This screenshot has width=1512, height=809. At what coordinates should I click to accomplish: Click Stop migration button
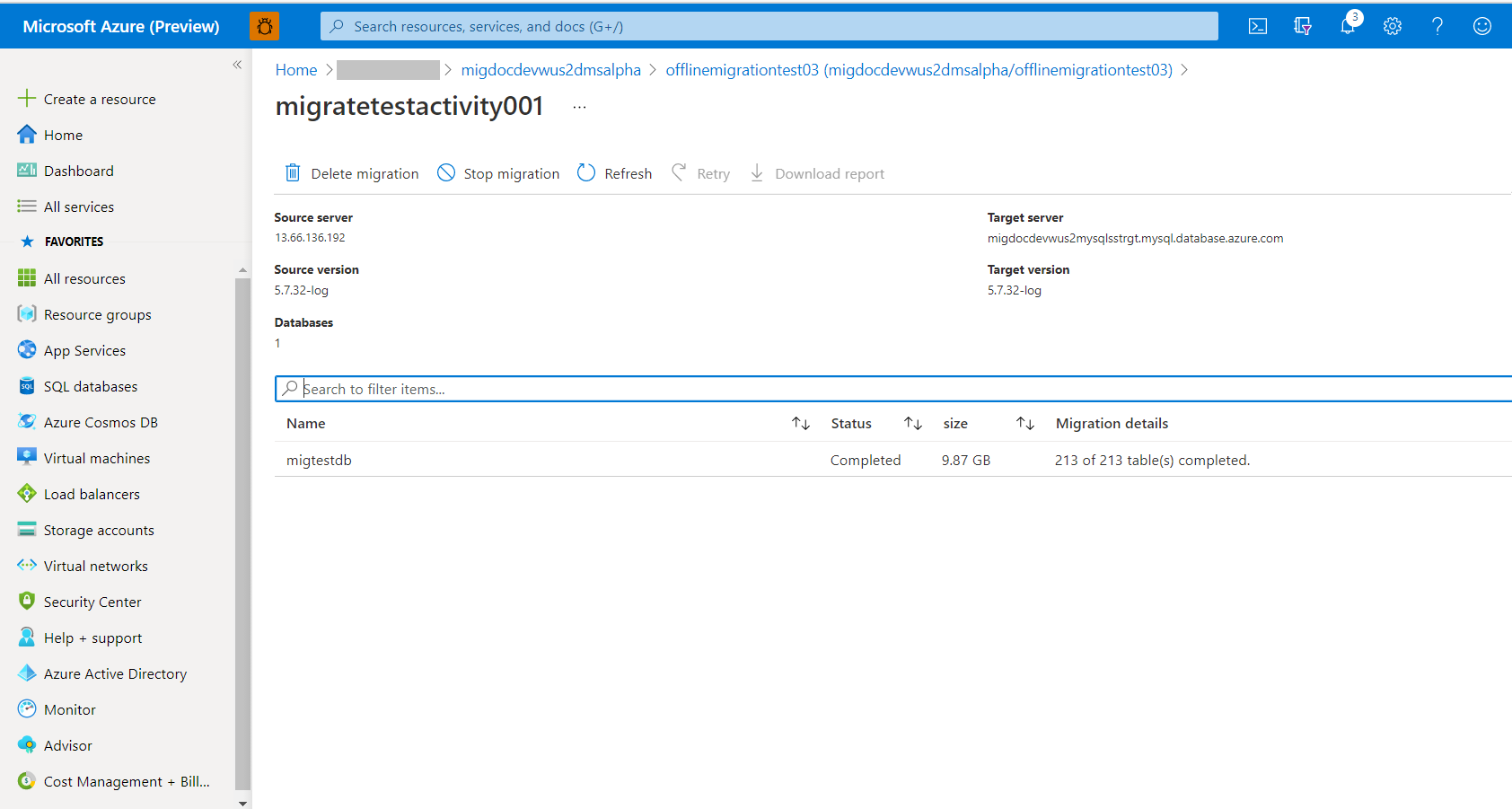(x=498, y=173)
